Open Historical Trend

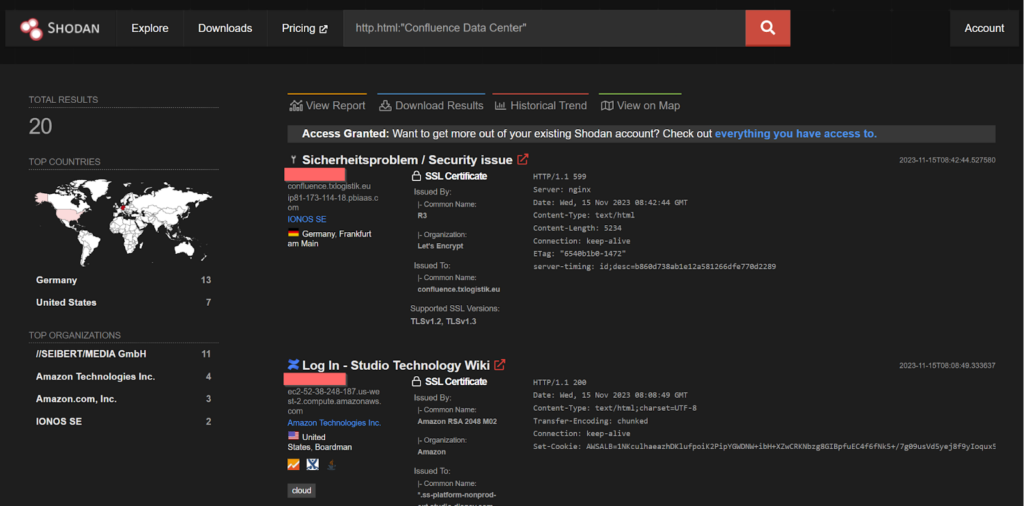541,105
